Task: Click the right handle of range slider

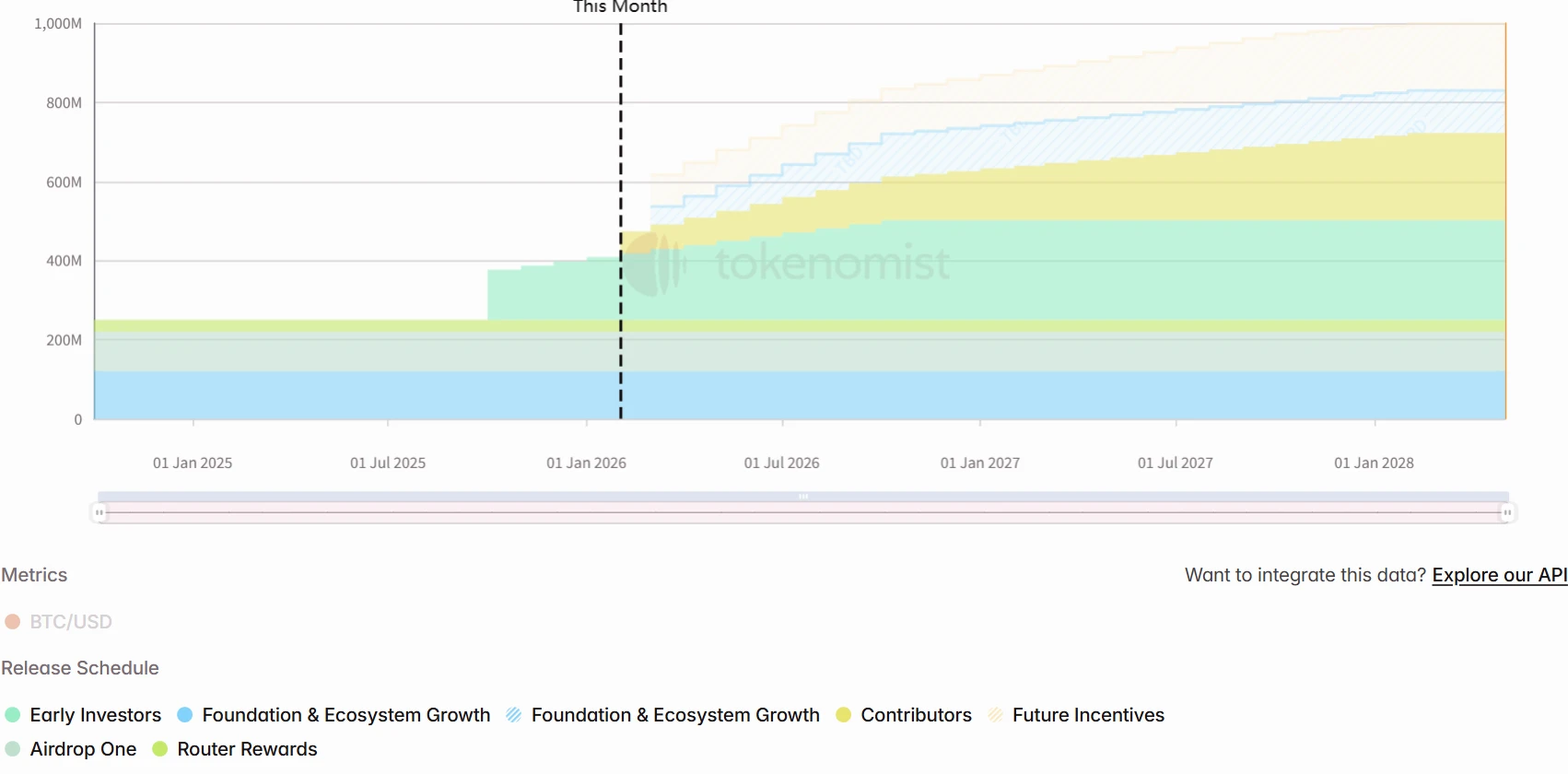Action: coord(1507,512)
